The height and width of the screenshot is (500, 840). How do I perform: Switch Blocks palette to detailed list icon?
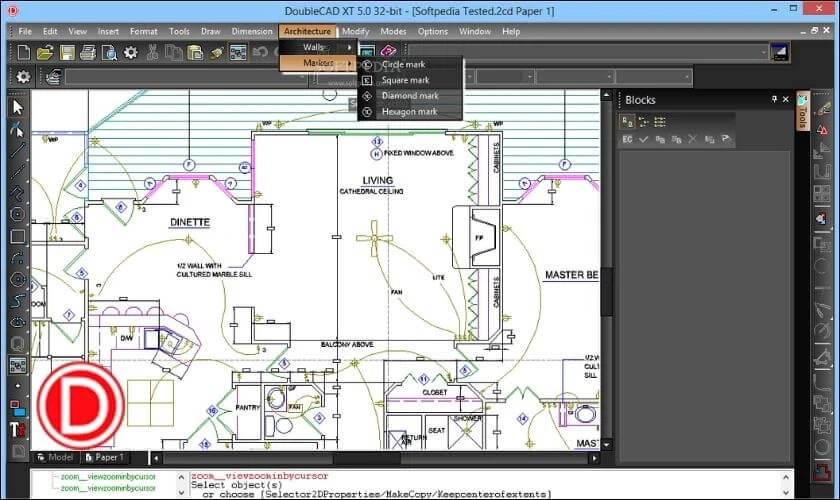tap(660, 122)
